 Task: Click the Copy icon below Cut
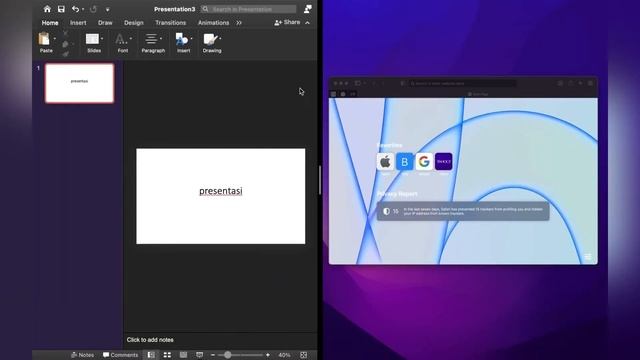[65, 44]
